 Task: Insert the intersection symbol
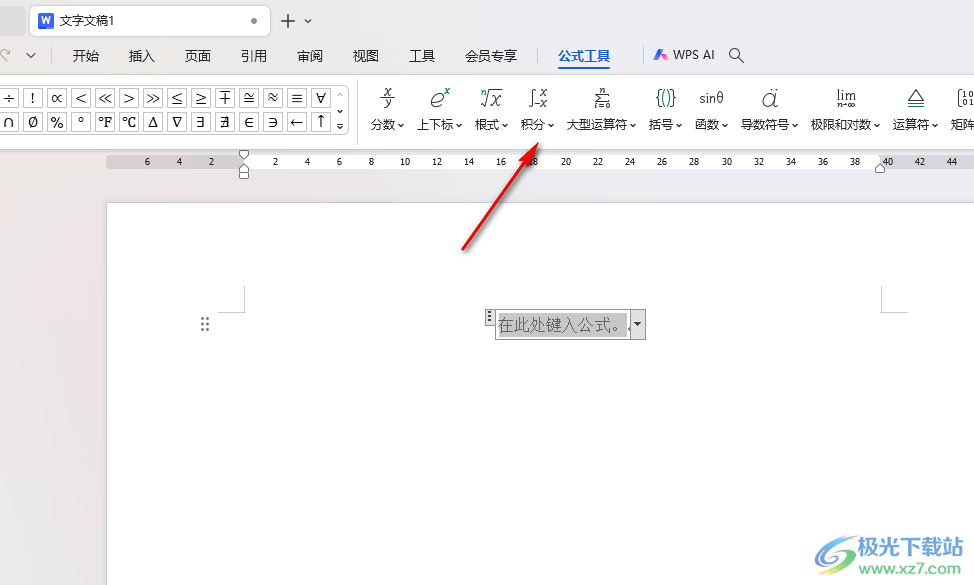pyautogui.click(x=9, y=122)
